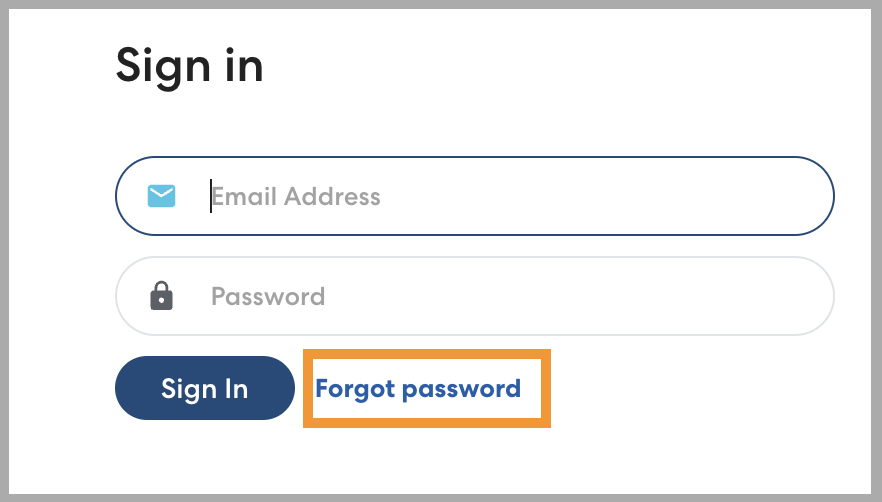Click the Sign in heading text

point(189,66)
